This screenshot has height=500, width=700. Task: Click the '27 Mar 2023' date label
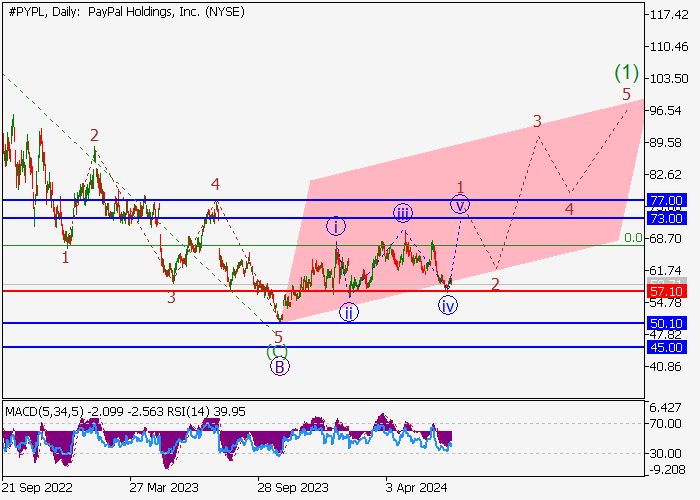164,488
